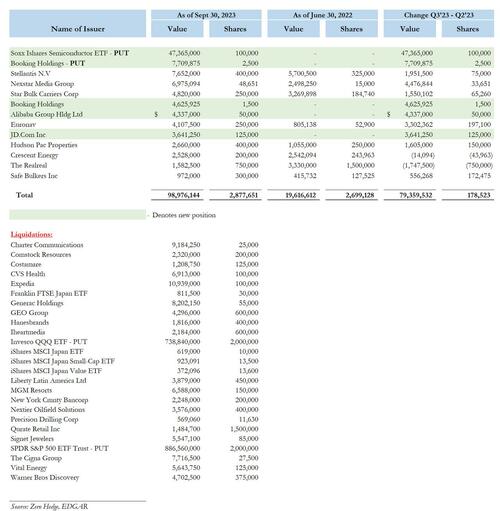Click the Liquidations heading
This screenshot has height=511, width=500.
click(x=32, y=234)
